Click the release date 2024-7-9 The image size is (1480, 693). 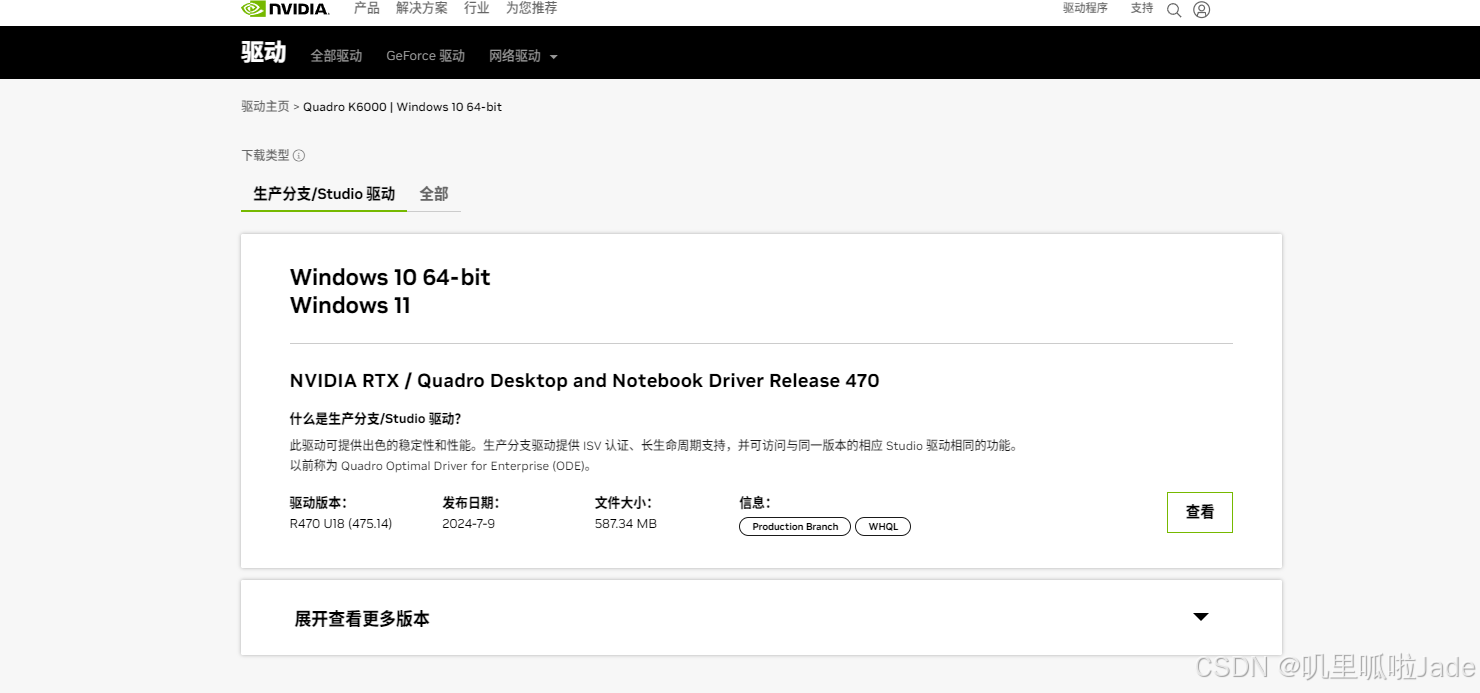469,524
